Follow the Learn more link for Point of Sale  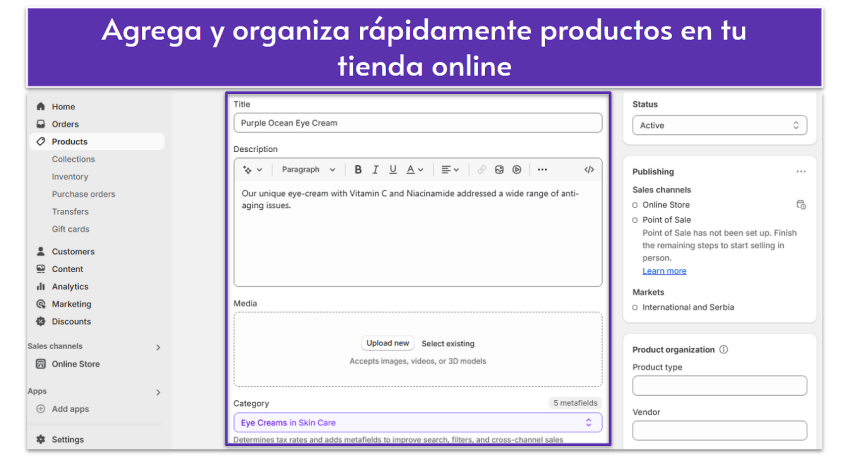tap(664, 271)
